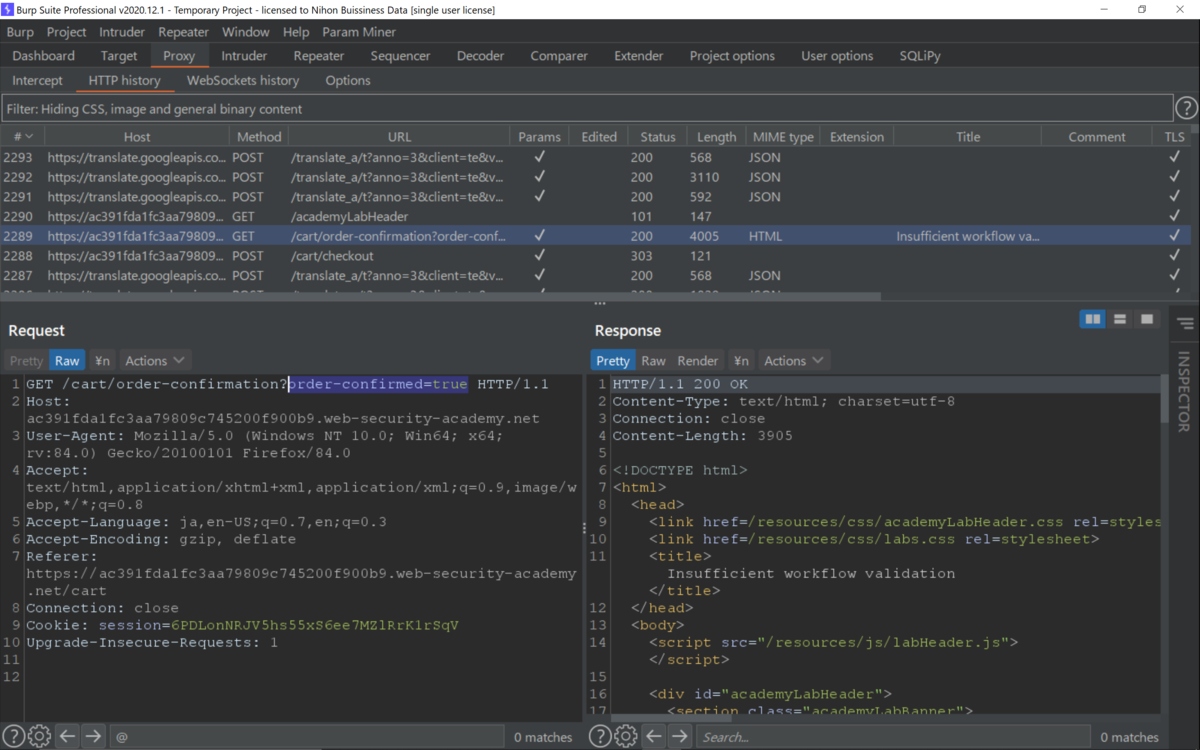Screen dimensions: 1200x750
Task: Open the SQLiPy tab
Action: [920, 56]
